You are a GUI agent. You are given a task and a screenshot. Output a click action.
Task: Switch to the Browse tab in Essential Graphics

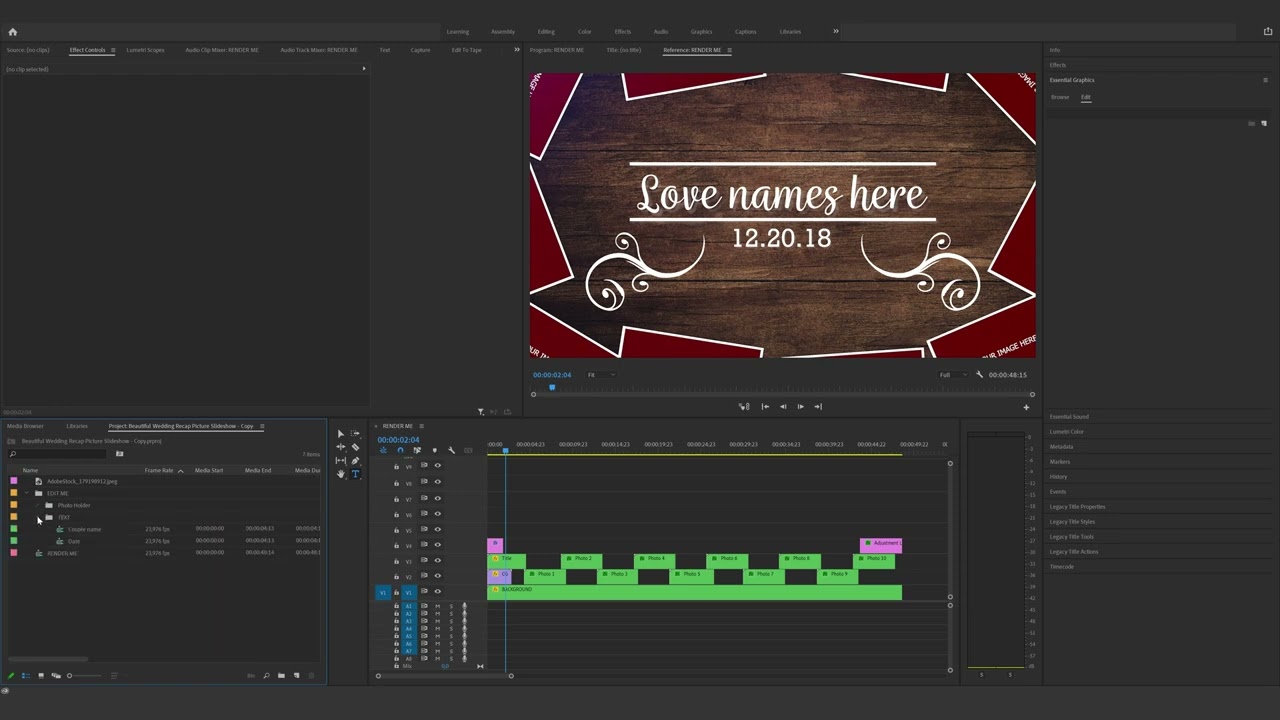pyautogui.click(x=1060, y=97)
